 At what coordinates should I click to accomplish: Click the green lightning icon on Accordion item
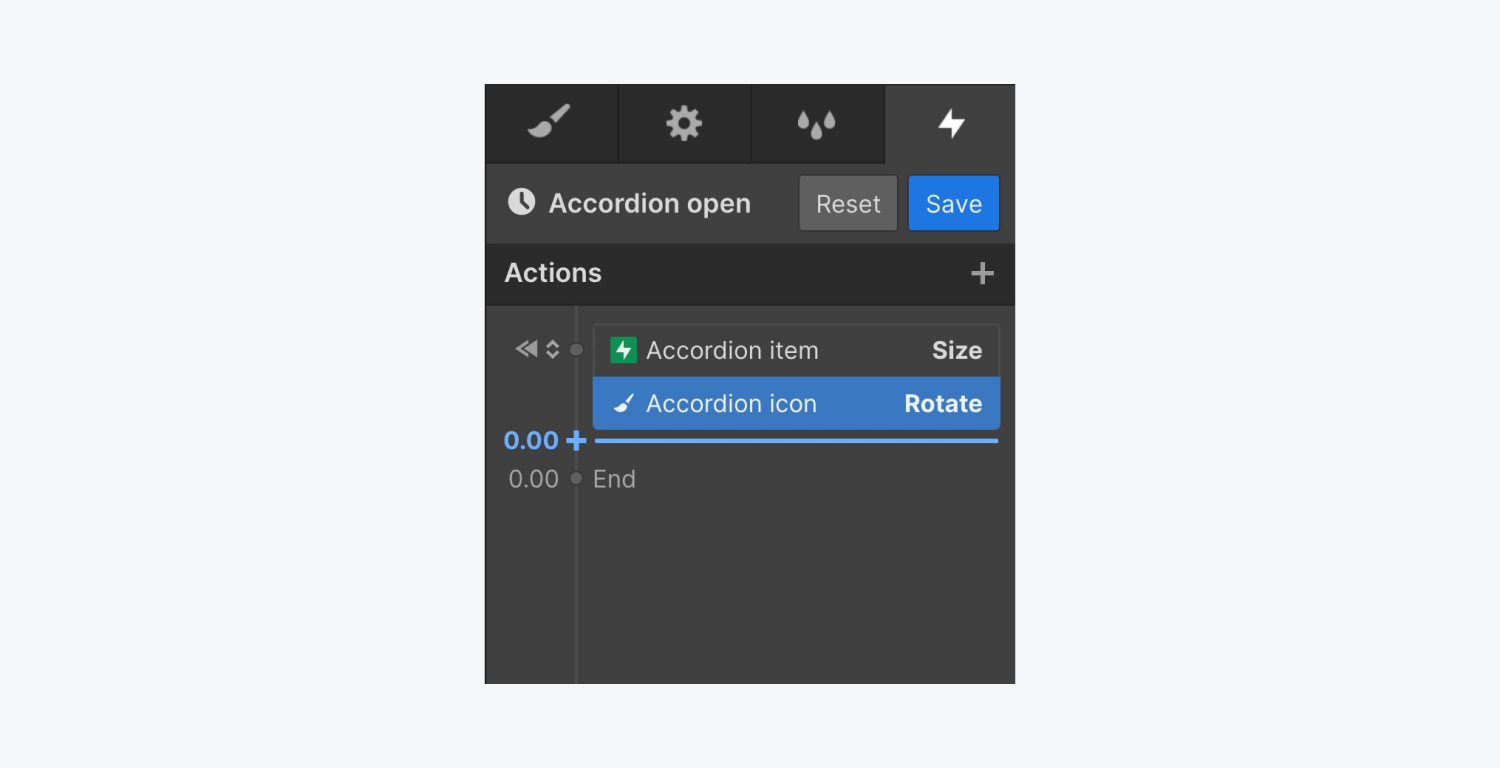point(624,350)
